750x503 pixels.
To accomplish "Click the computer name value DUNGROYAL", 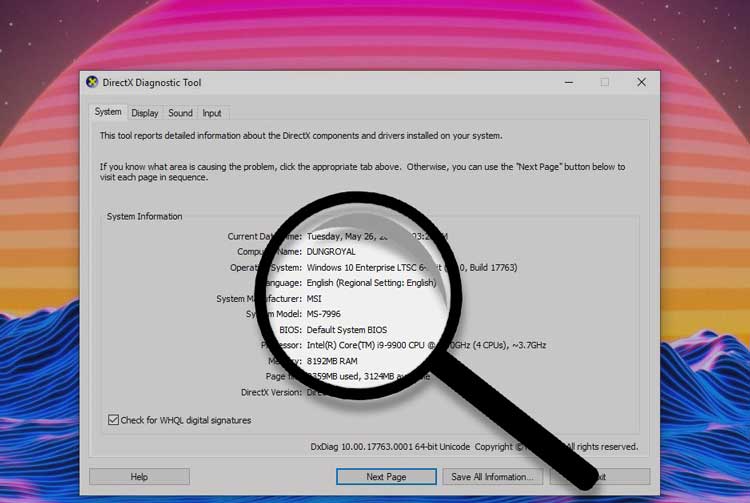I will tap(331, 252).
